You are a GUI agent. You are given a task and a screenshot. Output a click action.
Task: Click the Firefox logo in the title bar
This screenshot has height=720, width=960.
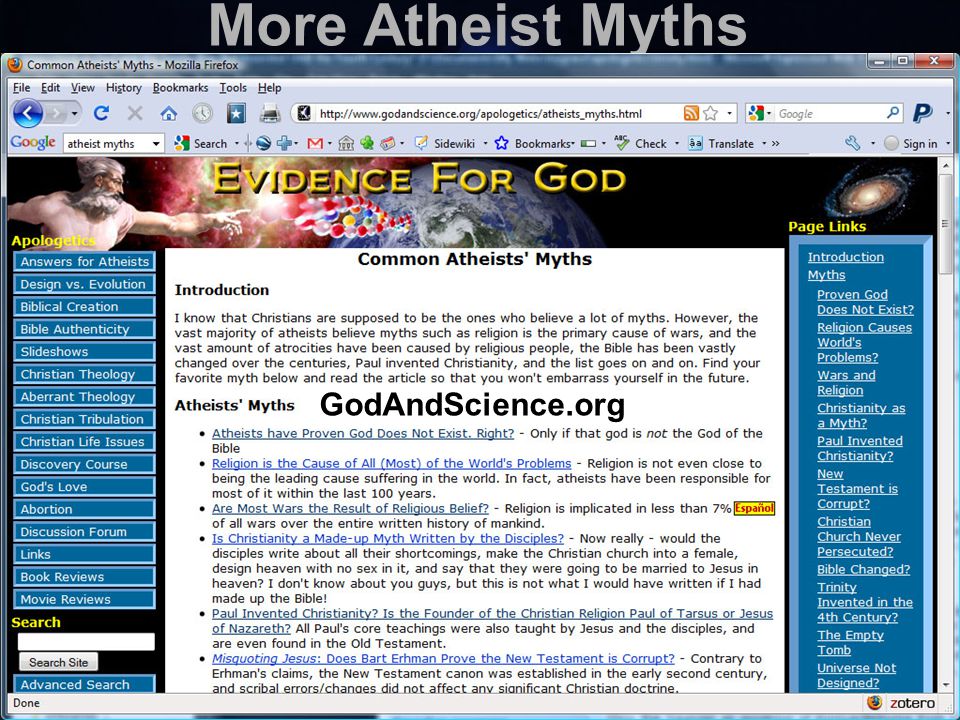[x=15, y=65]
